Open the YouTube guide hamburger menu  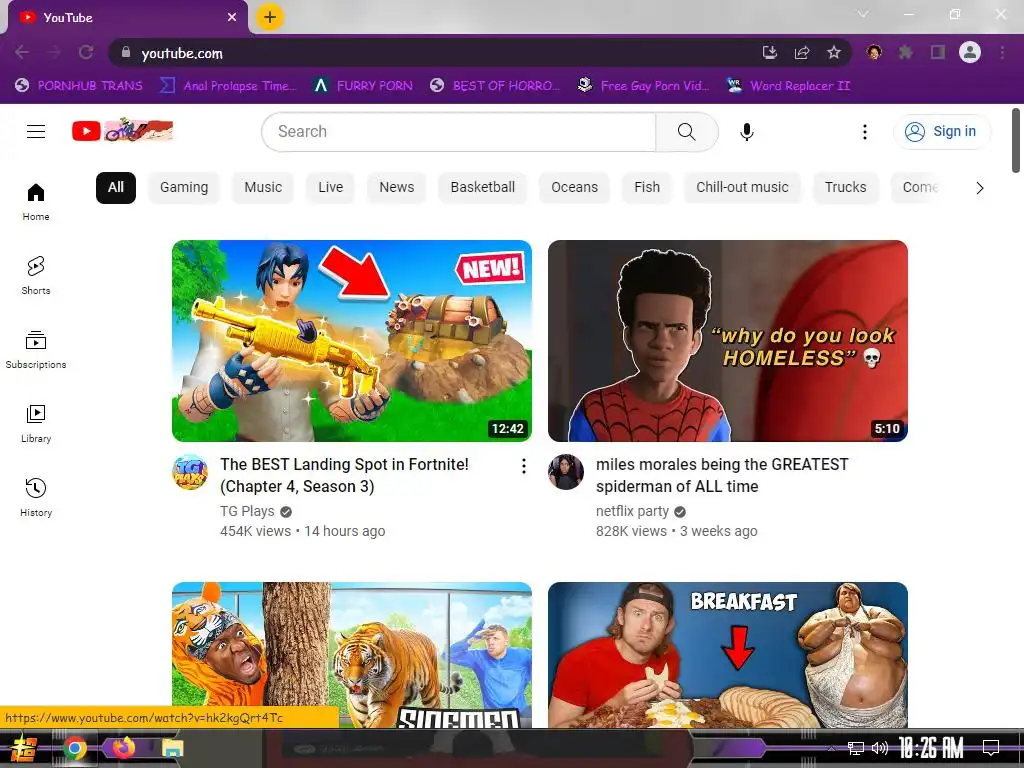36,131
